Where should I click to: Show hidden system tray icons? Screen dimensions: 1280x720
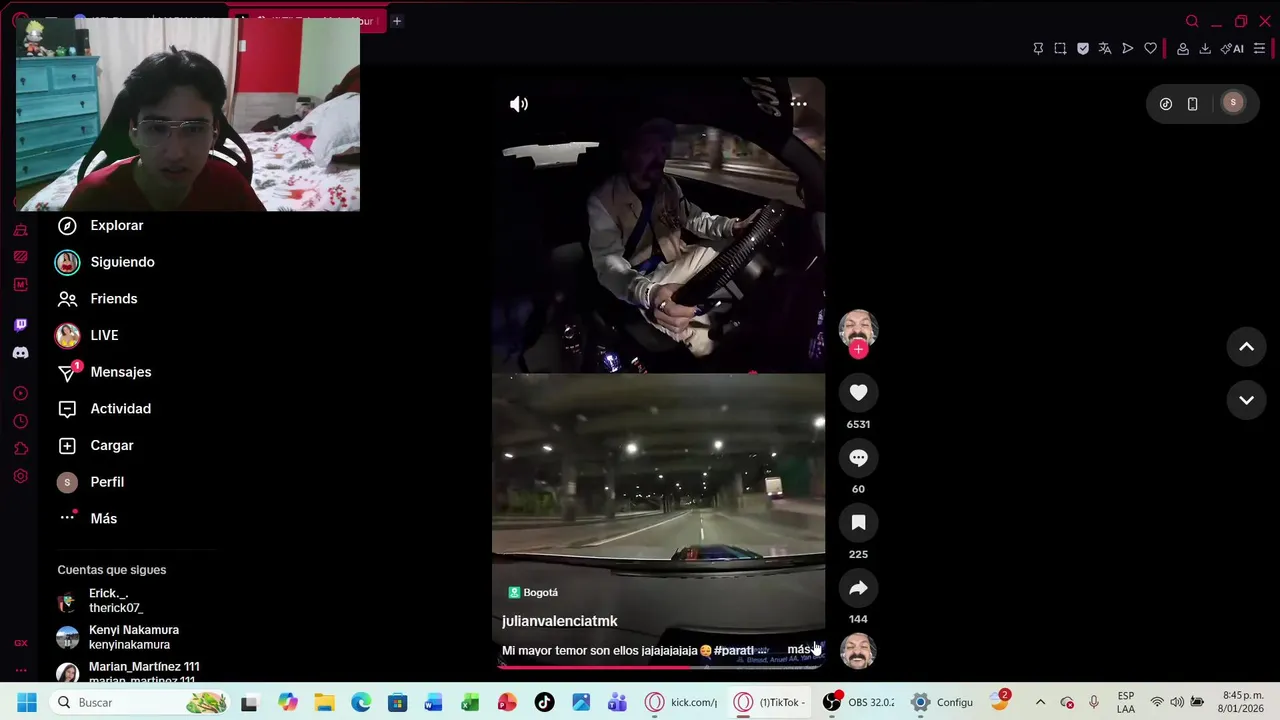pos(1040,703)
